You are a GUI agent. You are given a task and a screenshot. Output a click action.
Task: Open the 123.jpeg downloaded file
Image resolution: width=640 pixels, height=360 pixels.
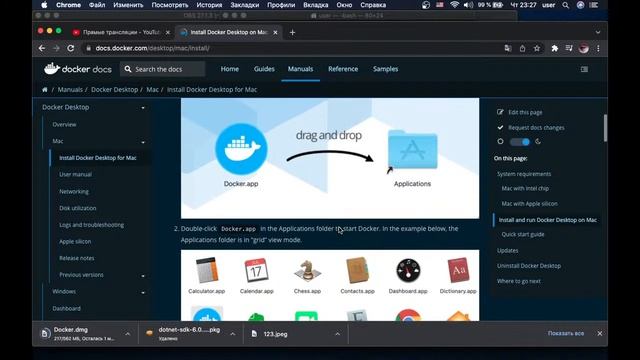(275, 334)
